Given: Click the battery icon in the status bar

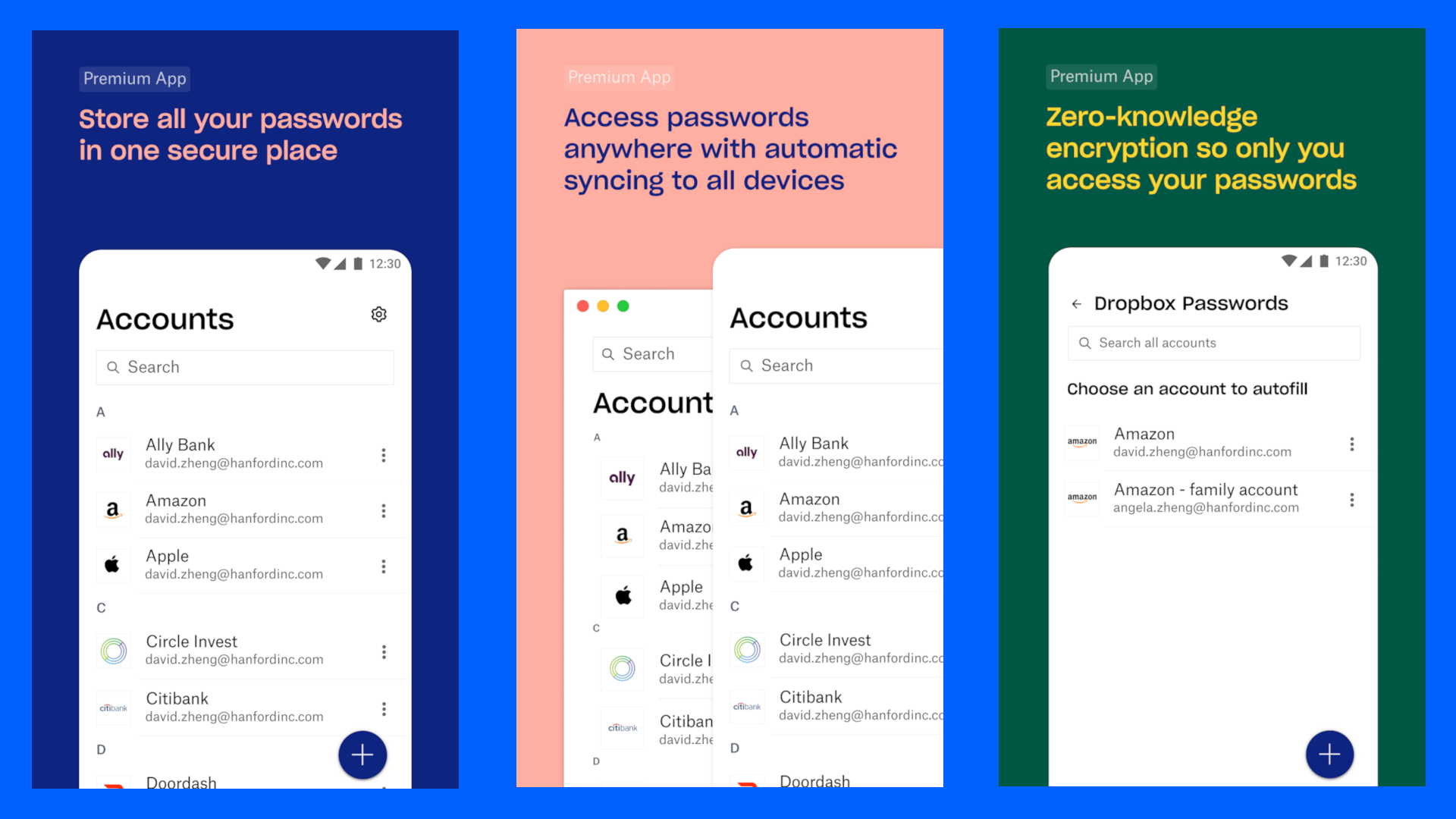Looking at the screenshot, I should (354, 267).
